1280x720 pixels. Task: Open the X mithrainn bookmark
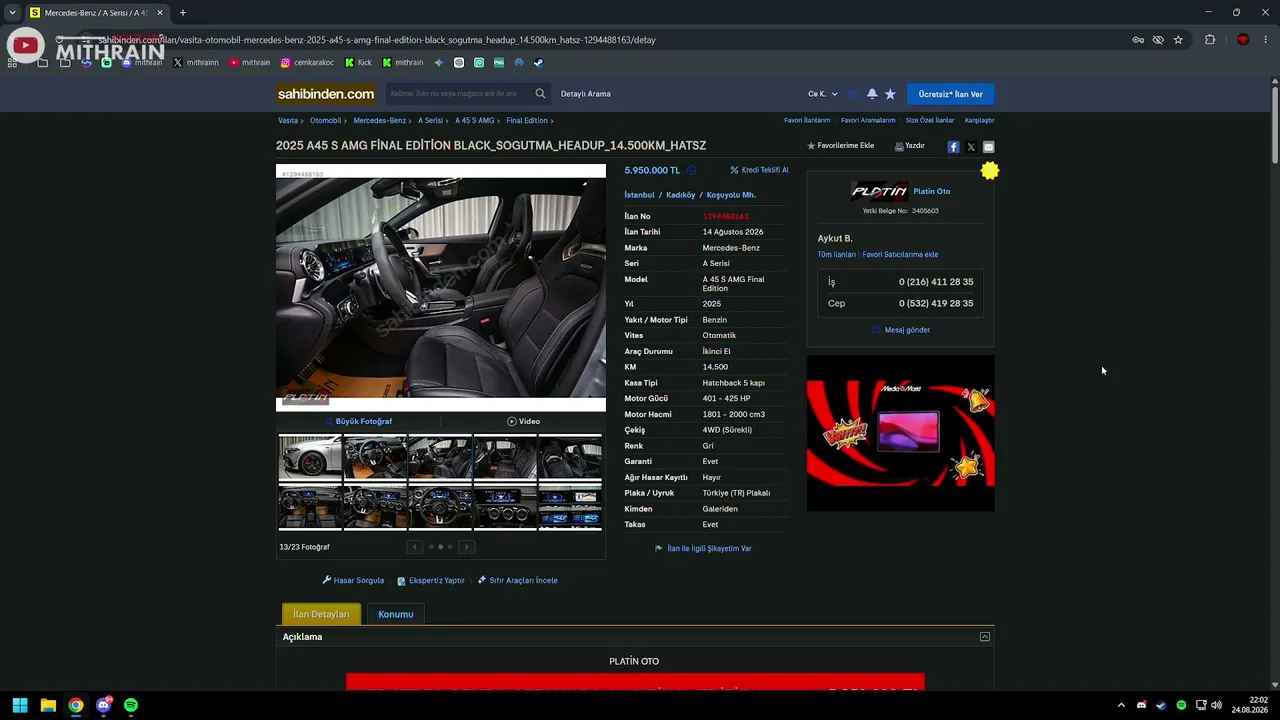[196, 63]
